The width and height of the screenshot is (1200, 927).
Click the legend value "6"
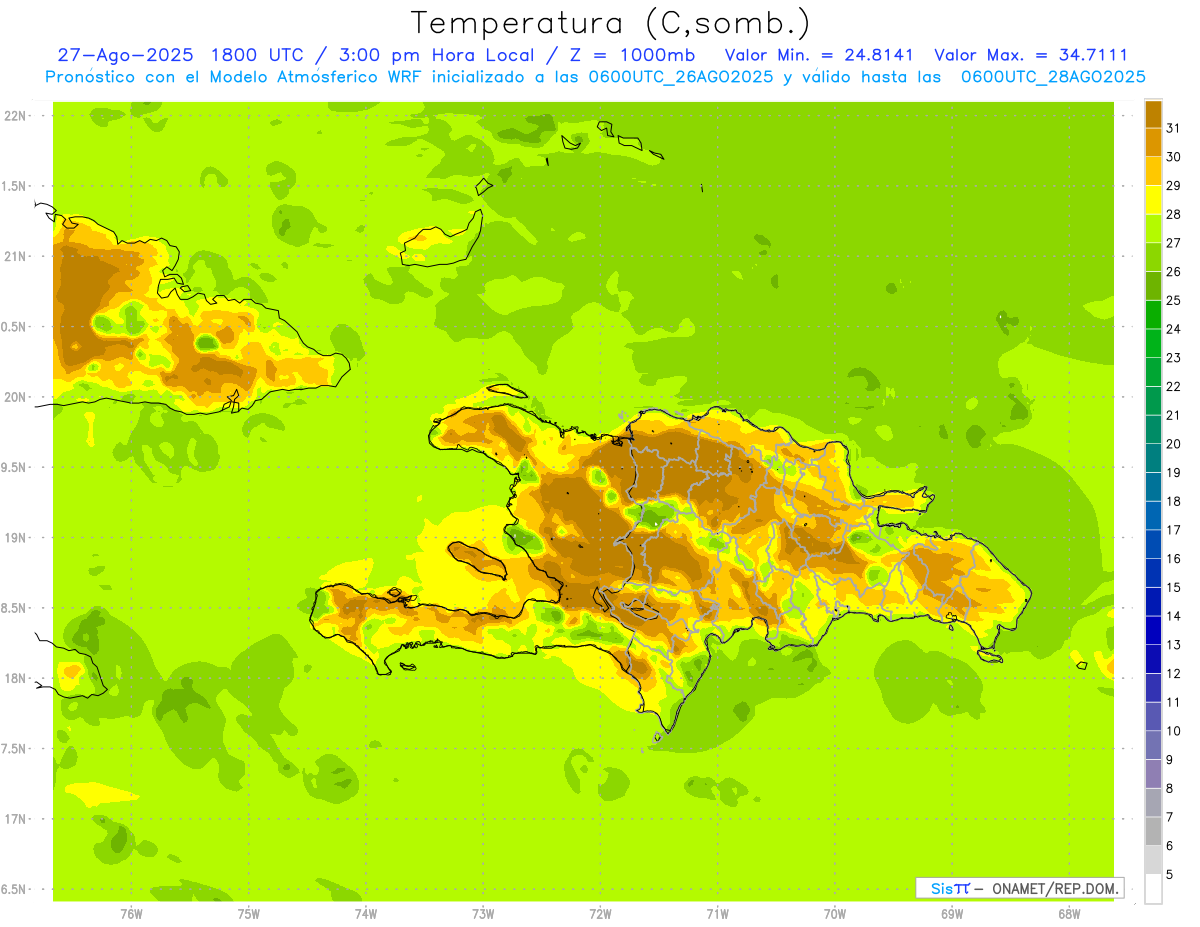pyautogui.click(x=1170, y=846)
